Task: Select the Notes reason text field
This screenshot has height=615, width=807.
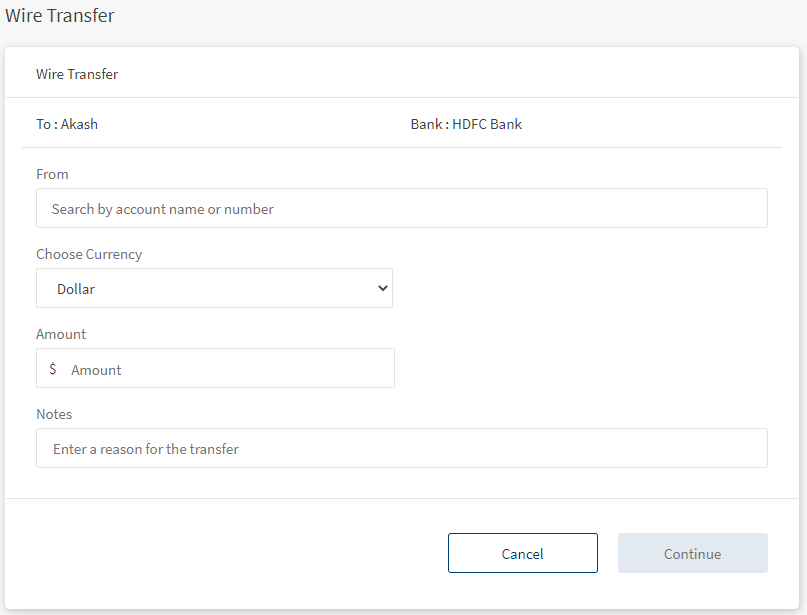Action: (401, 448)
